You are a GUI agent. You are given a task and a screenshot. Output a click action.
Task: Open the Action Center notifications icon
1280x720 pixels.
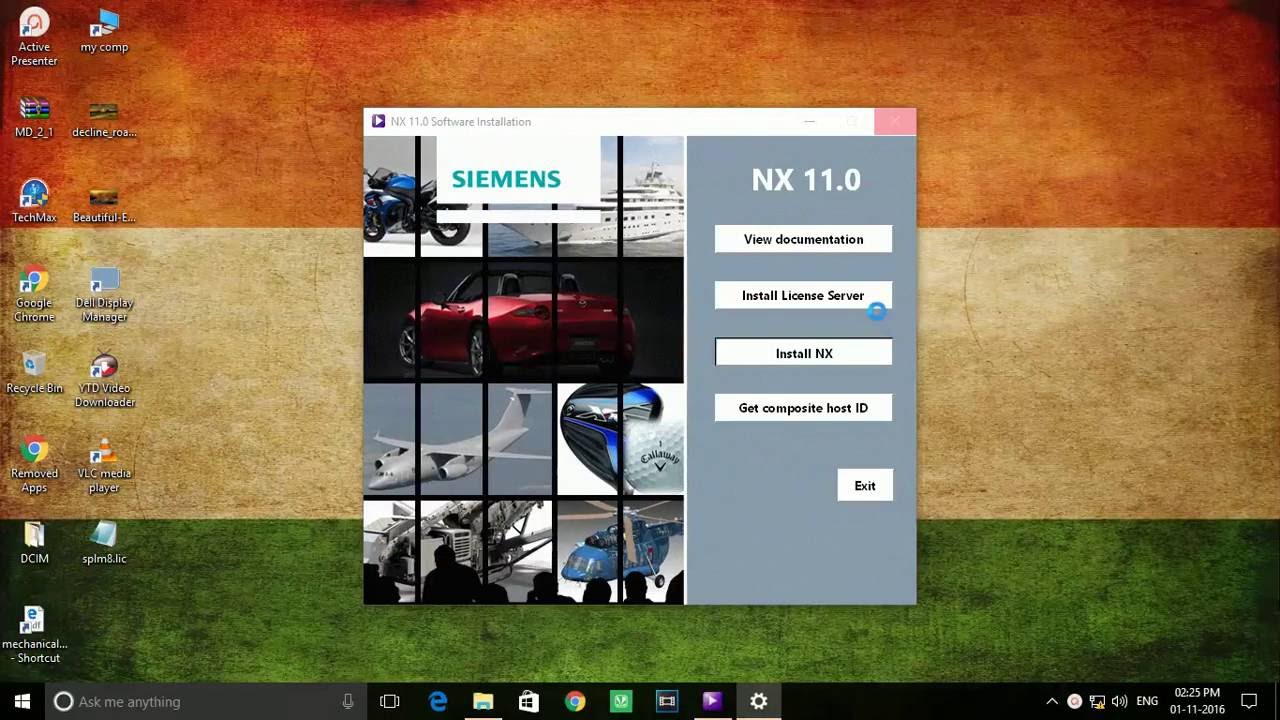point(1249,701)
